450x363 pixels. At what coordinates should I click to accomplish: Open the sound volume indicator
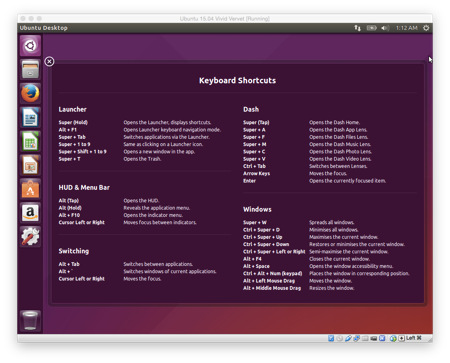(385, 28)
